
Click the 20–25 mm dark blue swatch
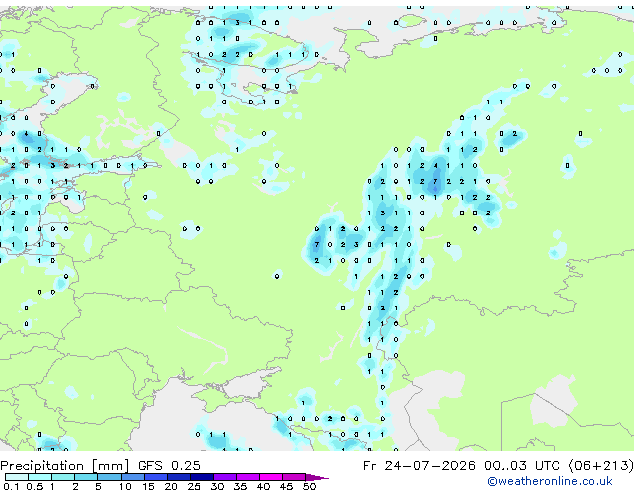[x=179, y=477]
